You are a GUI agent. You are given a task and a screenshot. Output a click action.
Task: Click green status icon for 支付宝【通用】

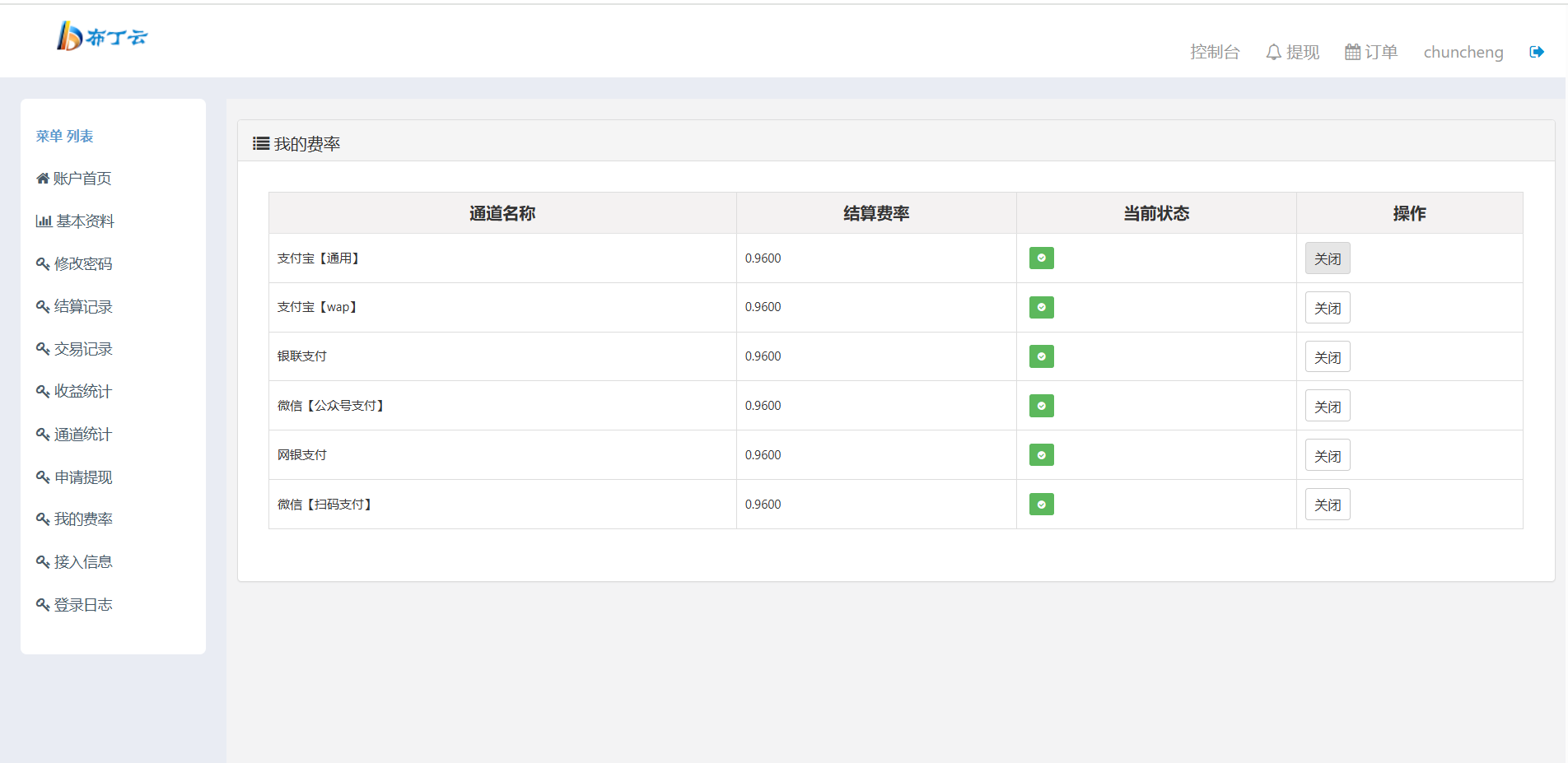pos(1041,258)
